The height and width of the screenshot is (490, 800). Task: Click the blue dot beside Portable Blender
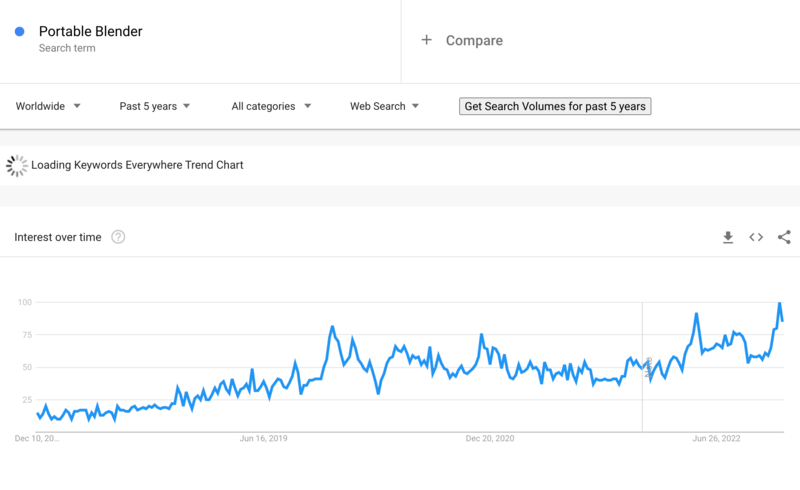[x=20, y=31]
